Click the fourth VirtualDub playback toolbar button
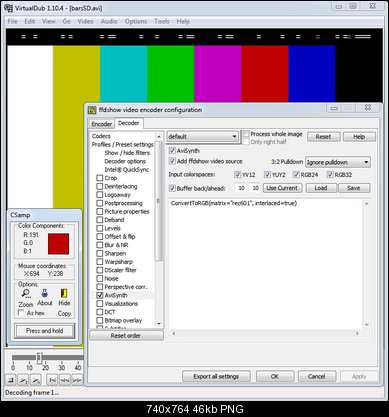The width and height of the screenshot is (389, 417). pos(52,379)
